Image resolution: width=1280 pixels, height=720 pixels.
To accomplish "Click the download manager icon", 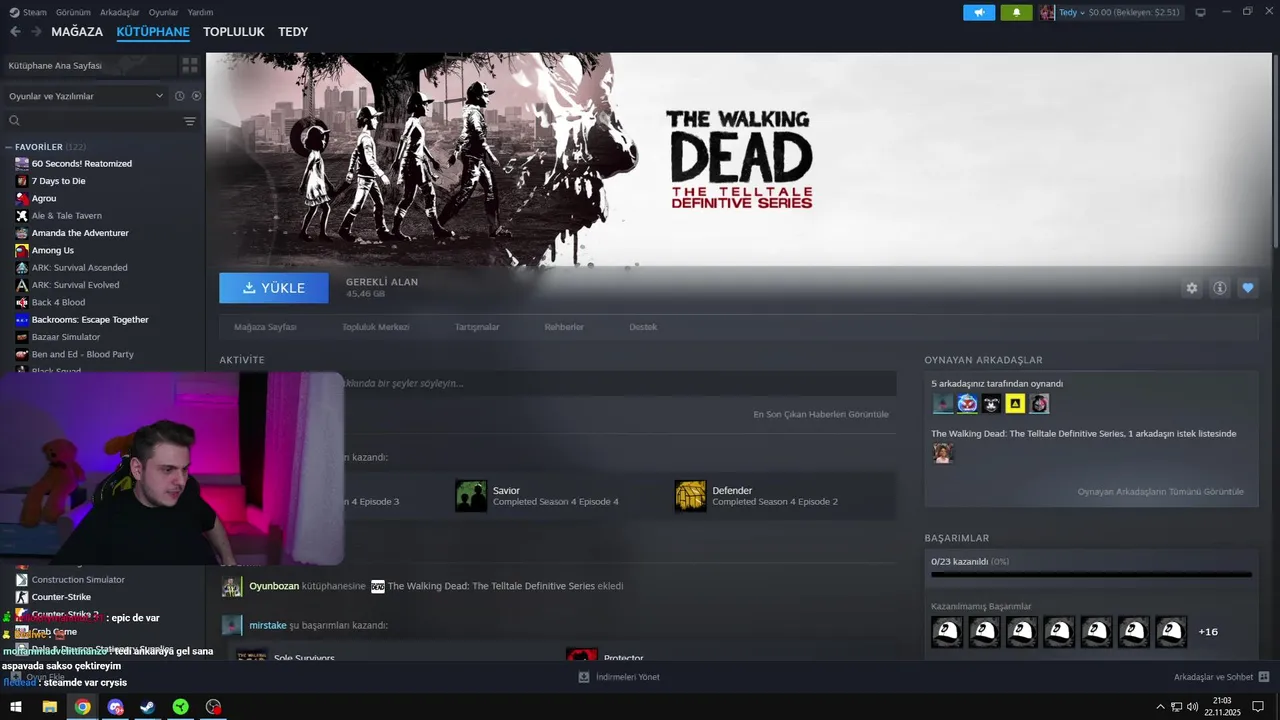I will [584, 677].
